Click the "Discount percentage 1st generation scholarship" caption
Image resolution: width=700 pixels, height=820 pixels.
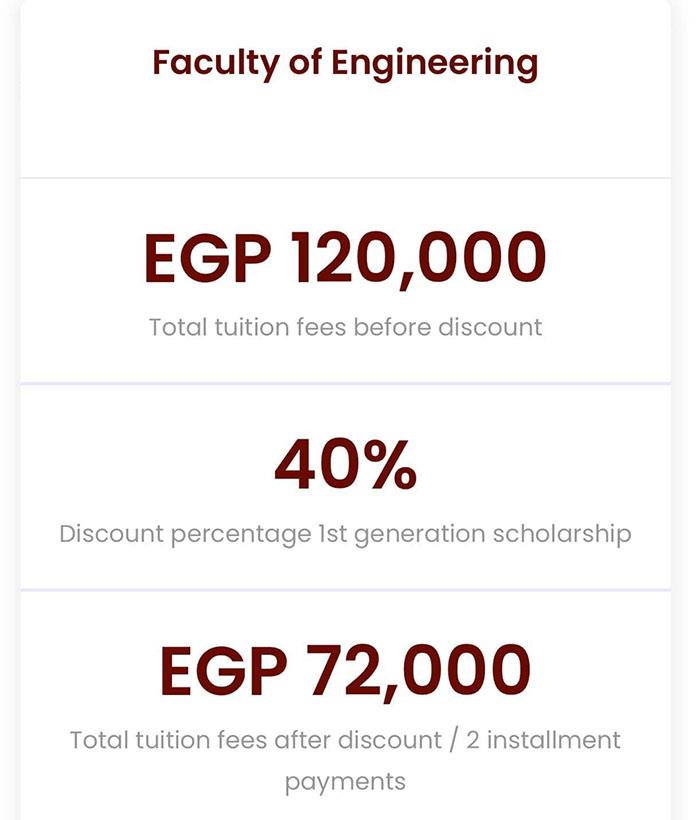coord(345,534)
